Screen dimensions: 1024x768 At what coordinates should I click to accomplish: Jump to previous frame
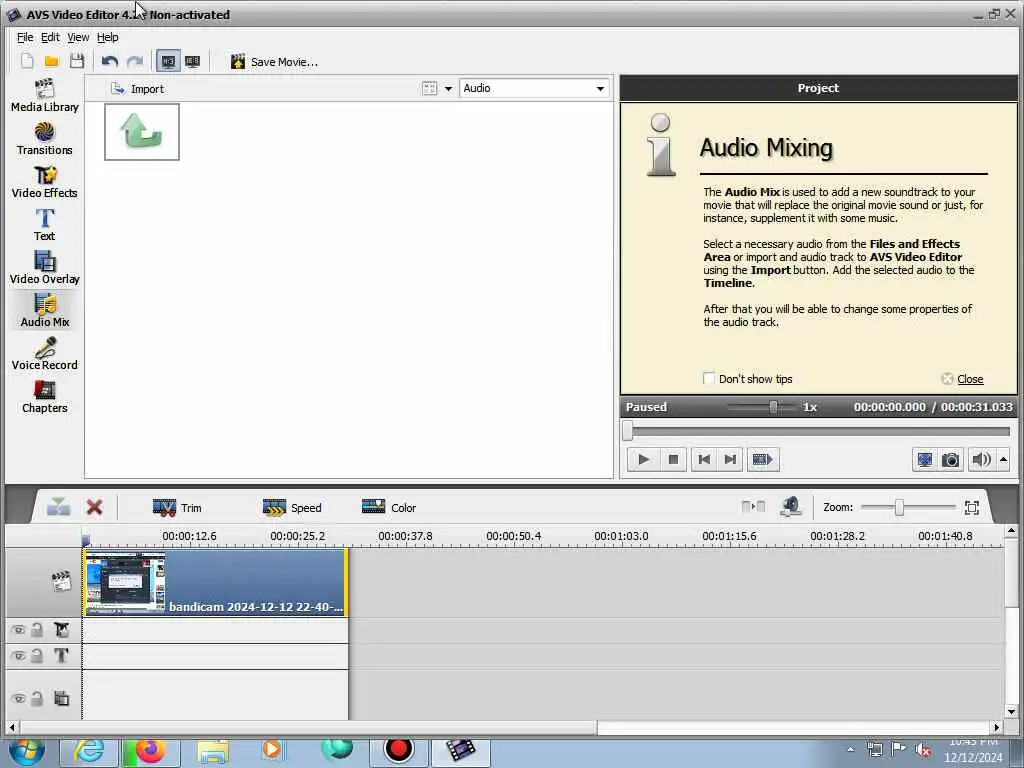[704, 460]
